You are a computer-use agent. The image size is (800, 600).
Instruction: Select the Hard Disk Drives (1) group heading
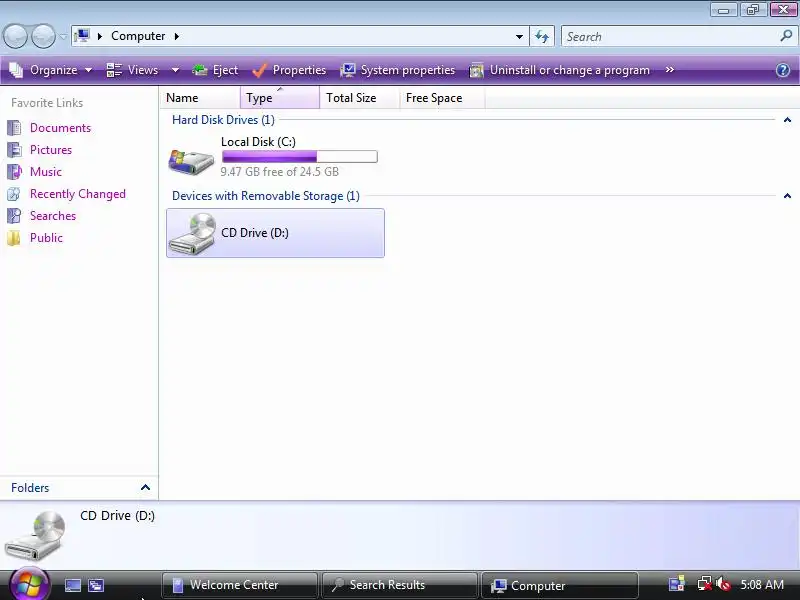(x=223, y=120)
